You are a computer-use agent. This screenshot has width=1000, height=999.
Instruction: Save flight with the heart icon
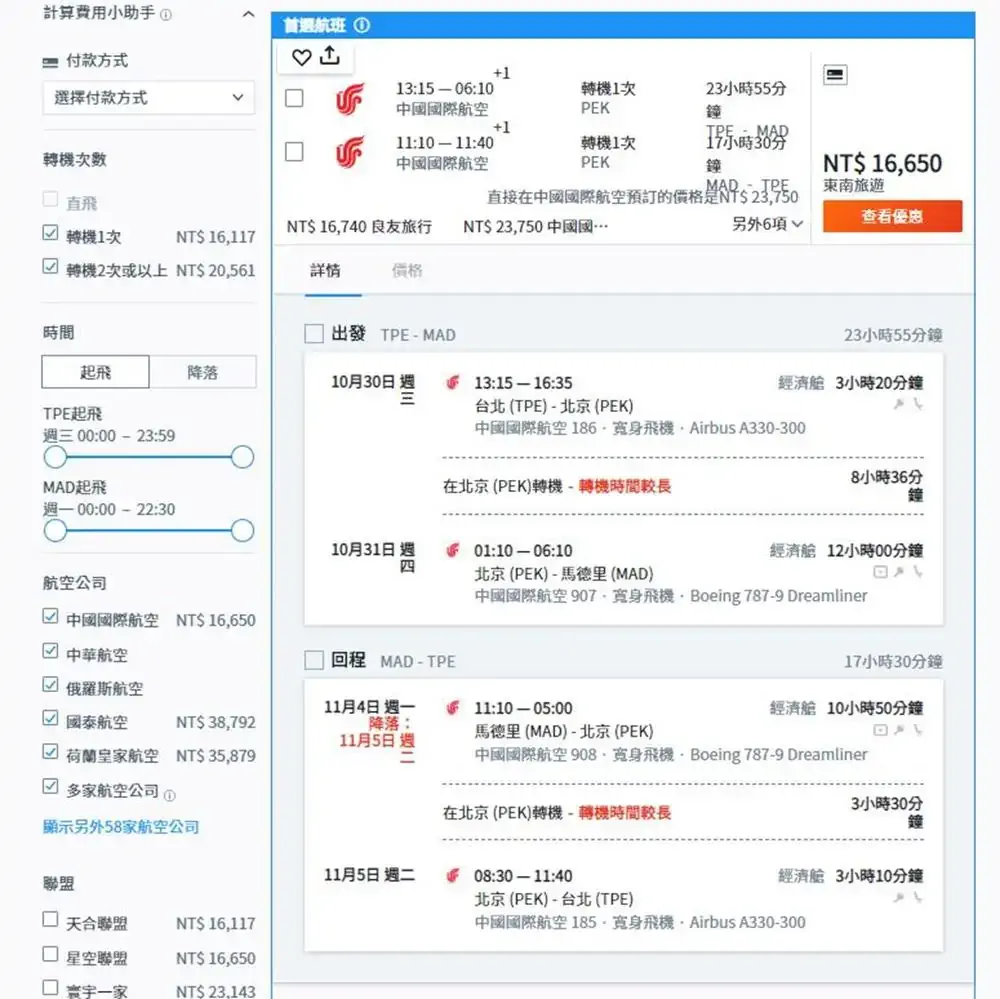[301, 57]
